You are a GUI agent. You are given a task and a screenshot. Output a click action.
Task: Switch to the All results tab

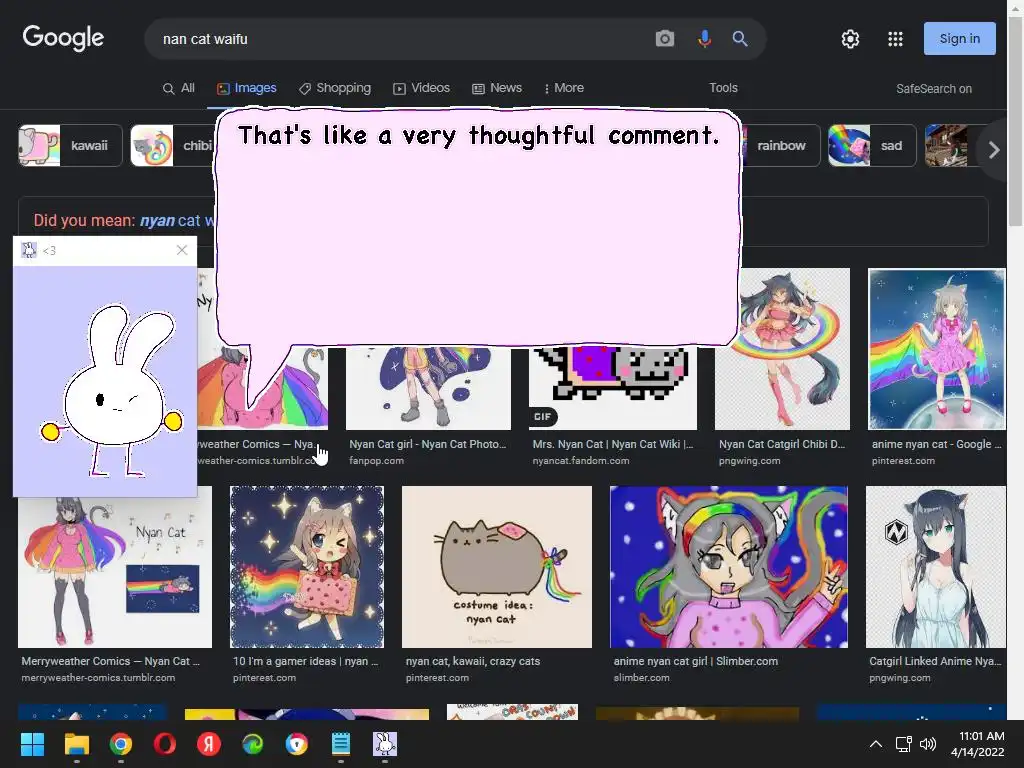178,88
